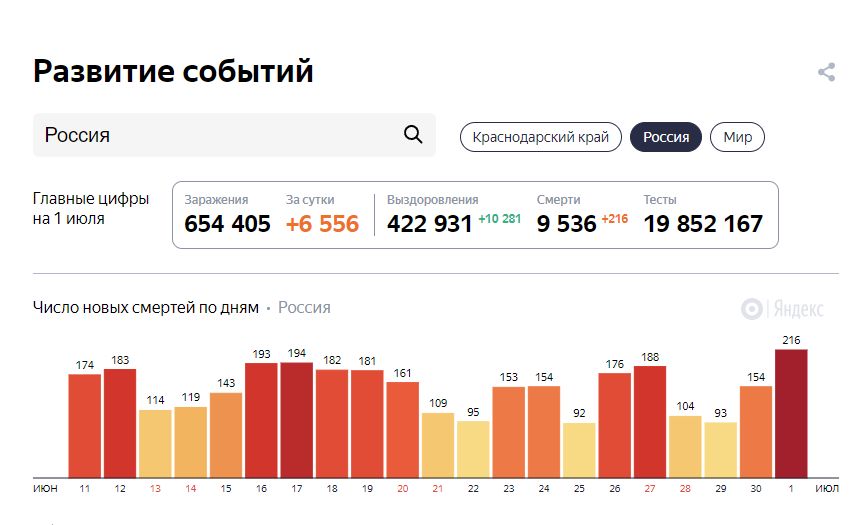Click the share icon at top right

click(x=826, y=72)
